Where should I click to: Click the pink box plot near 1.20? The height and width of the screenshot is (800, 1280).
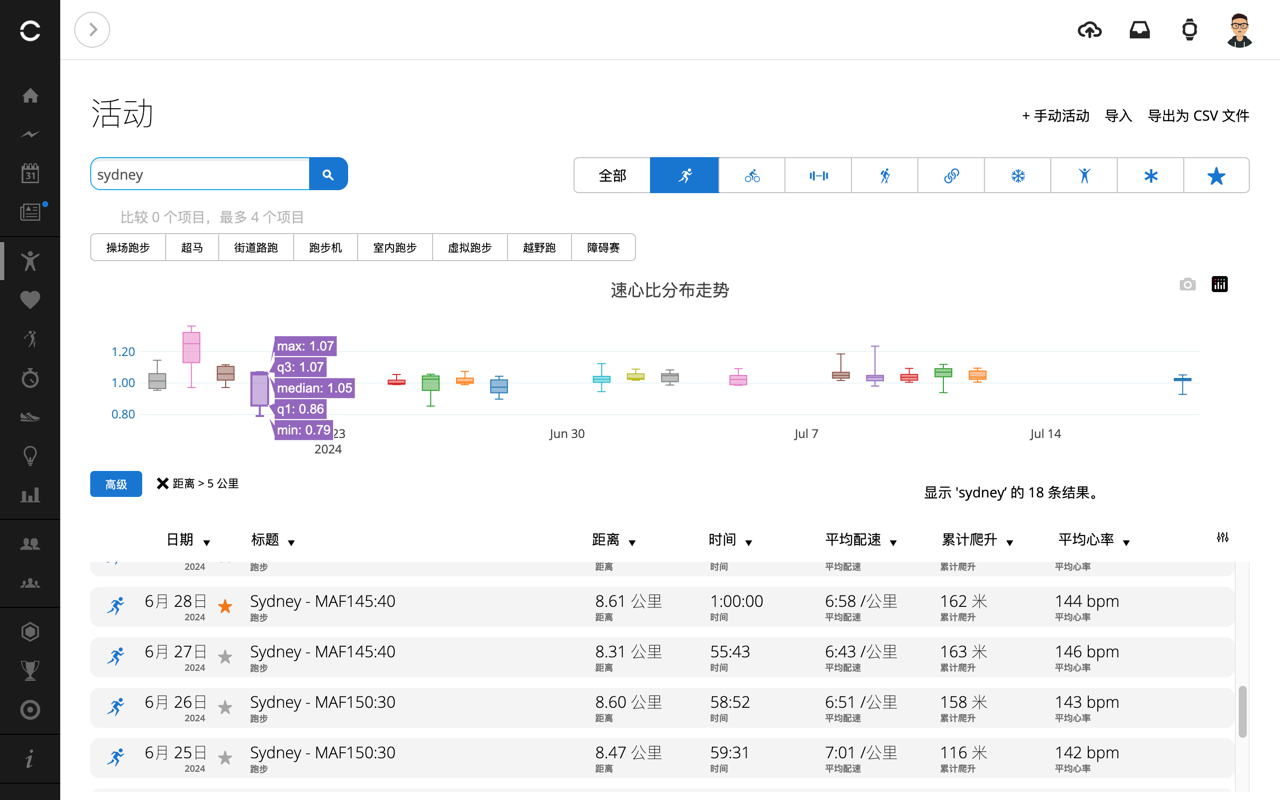(x=191, y=347)
